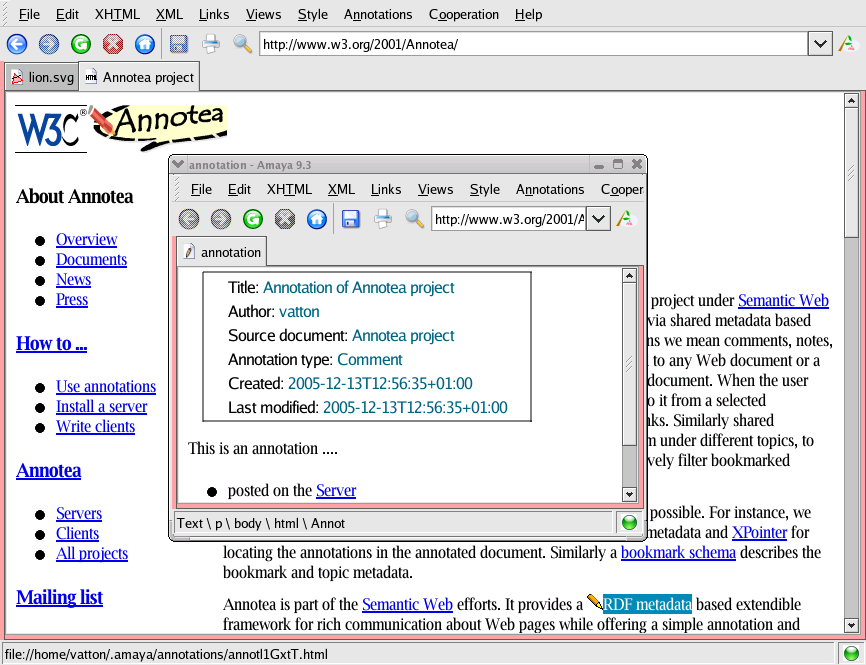The height and width of the screenshot is (665, 866).
Task: Open Find using main toolbar magnifier icon
Action: tap(242, 44)
